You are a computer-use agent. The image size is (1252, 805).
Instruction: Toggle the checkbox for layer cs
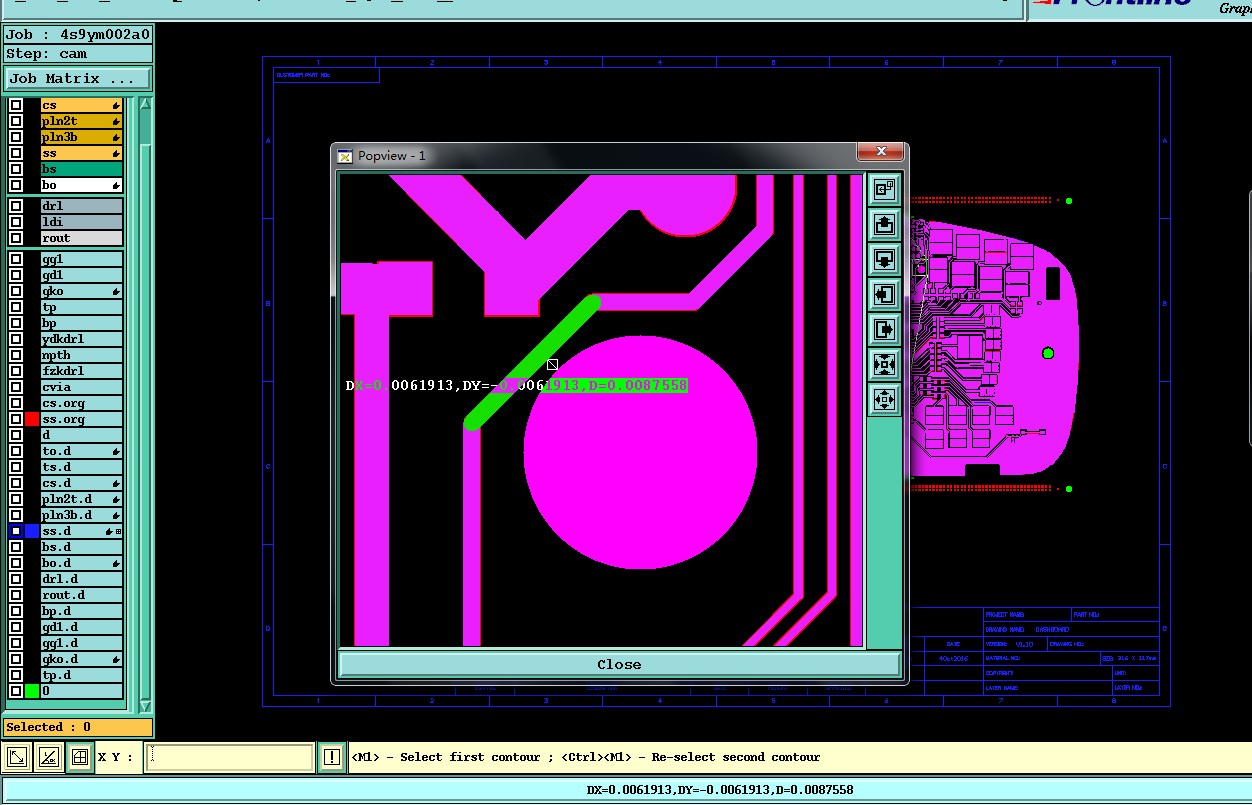click(x=16, y=105)
